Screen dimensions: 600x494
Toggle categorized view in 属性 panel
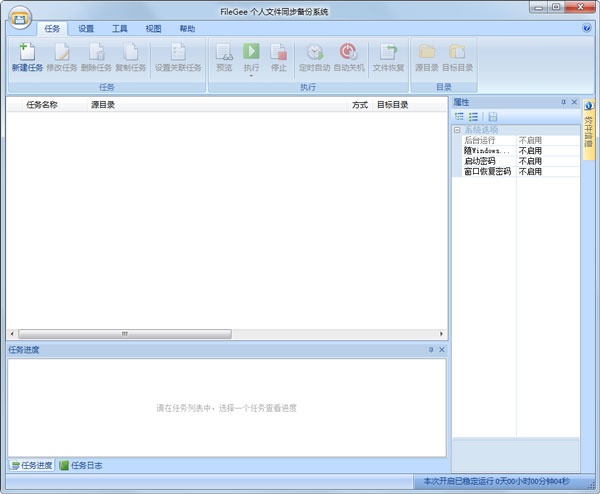[x=459, y=117]
